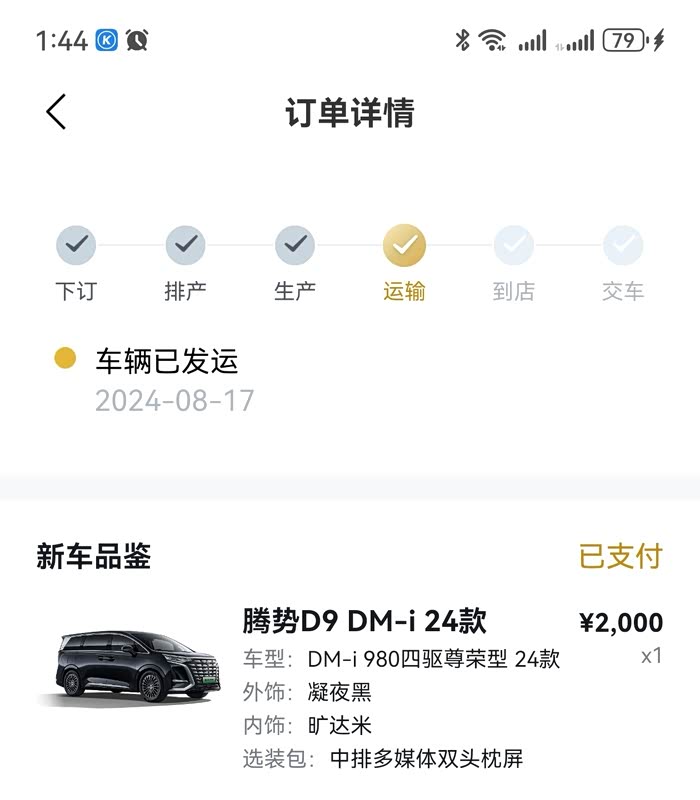This screenshot has width=700, height=800.
Task: Tap the 车辆已发运 shipping status text
Action: [167, 360]
